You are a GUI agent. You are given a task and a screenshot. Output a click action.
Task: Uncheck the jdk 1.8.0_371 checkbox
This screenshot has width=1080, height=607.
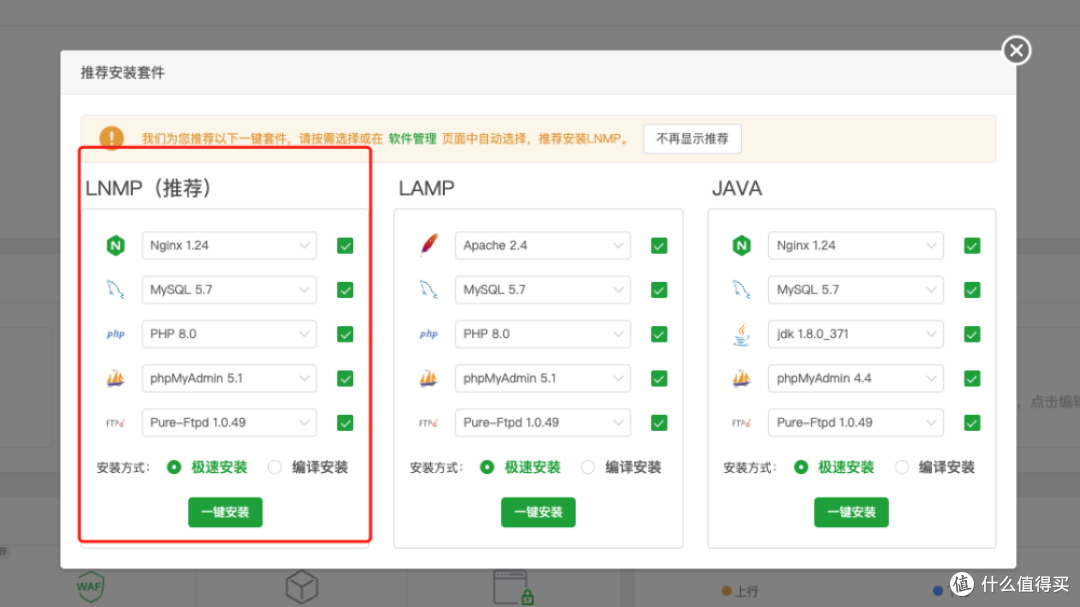pos(972,334)
